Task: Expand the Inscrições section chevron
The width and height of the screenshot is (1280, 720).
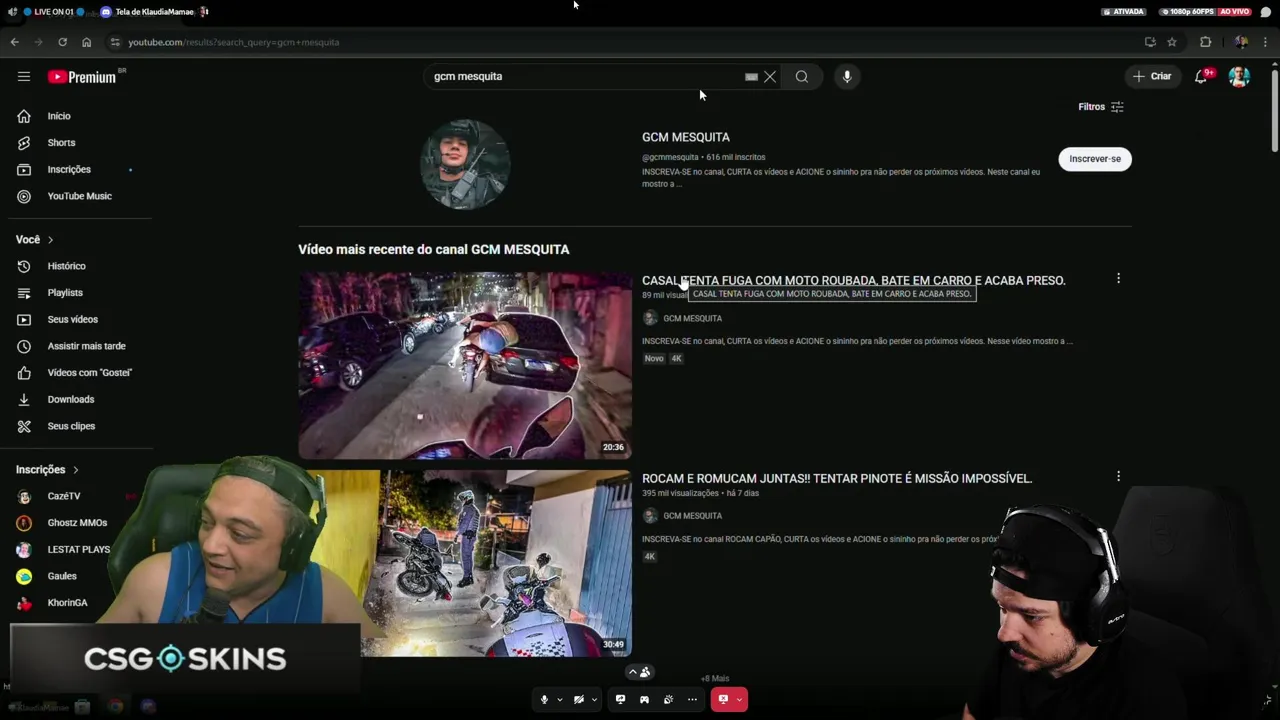Action: click(75, 470)
